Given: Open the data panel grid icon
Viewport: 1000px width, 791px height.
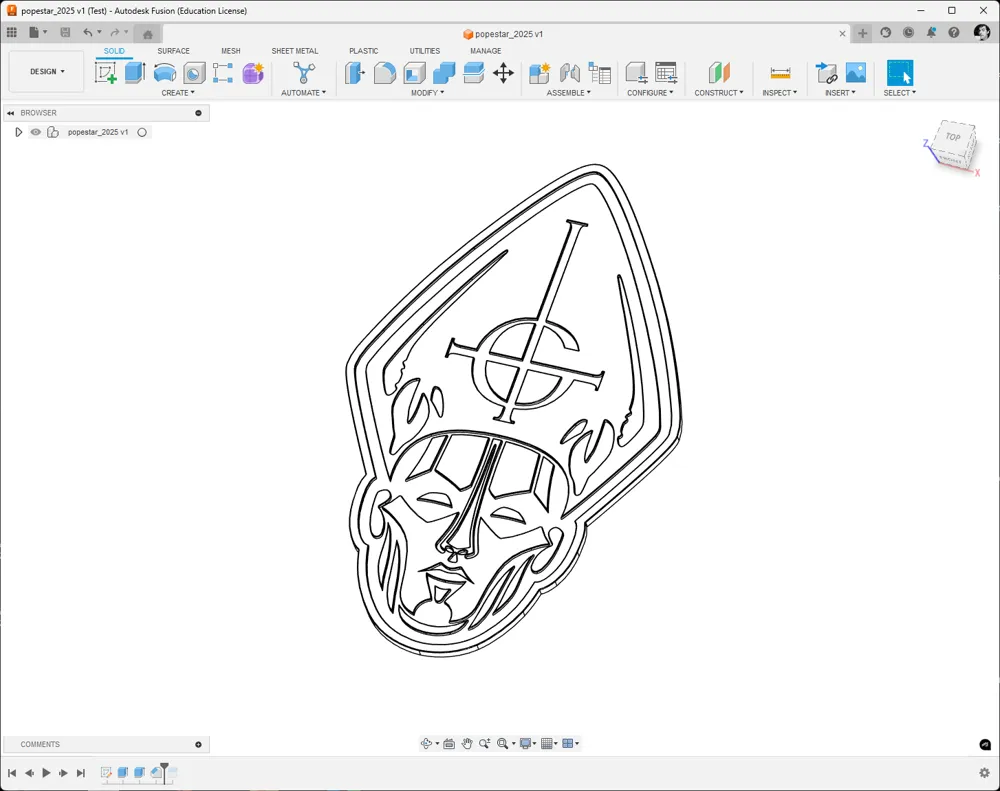Looking at the screenshot, I should point(11,32).
